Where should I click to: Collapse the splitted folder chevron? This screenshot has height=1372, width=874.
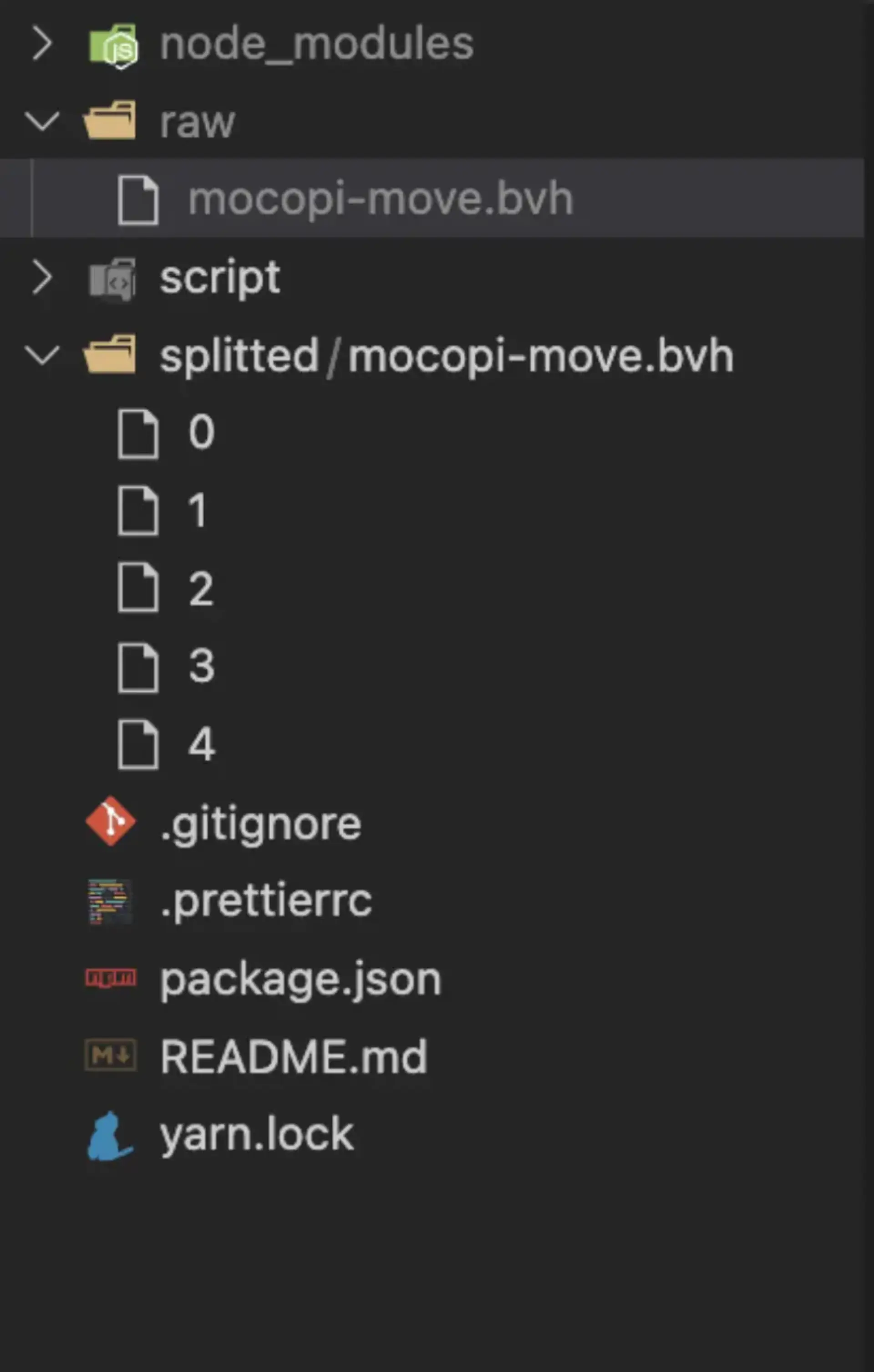click(42, 355)
